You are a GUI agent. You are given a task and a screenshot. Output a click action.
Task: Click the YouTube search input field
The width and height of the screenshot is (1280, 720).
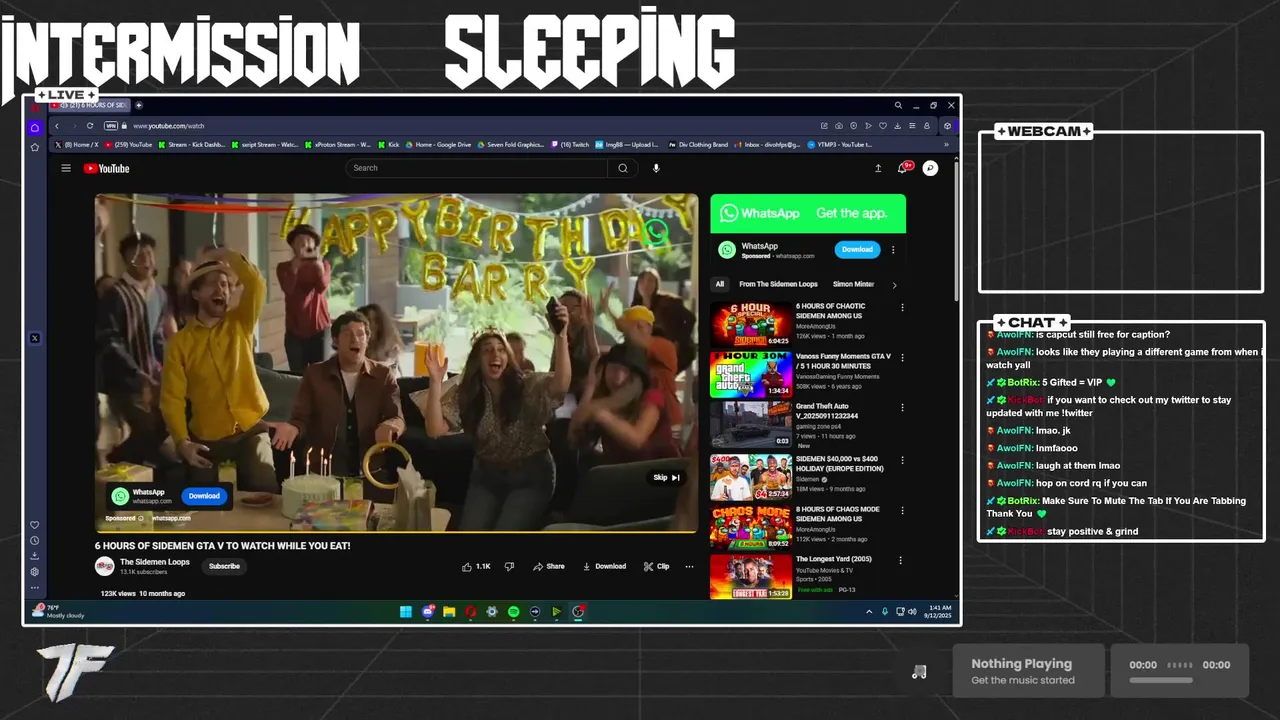477,168
